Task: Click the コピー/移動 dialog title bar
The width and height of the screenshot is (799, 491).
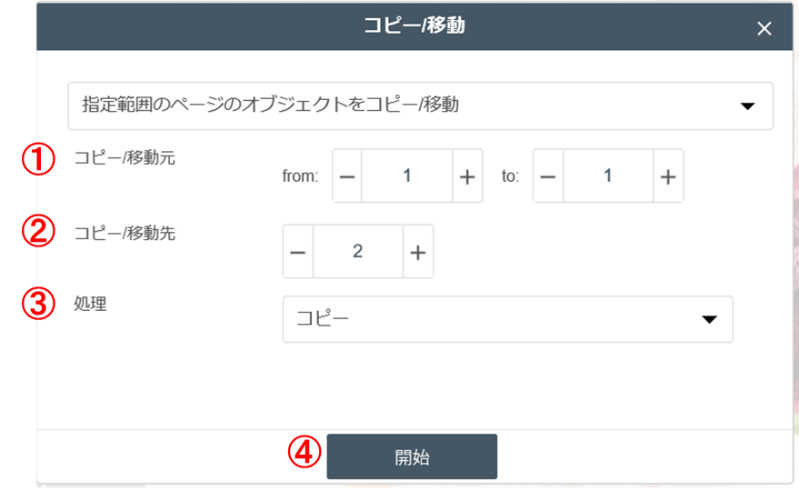Action: [400, 27]
